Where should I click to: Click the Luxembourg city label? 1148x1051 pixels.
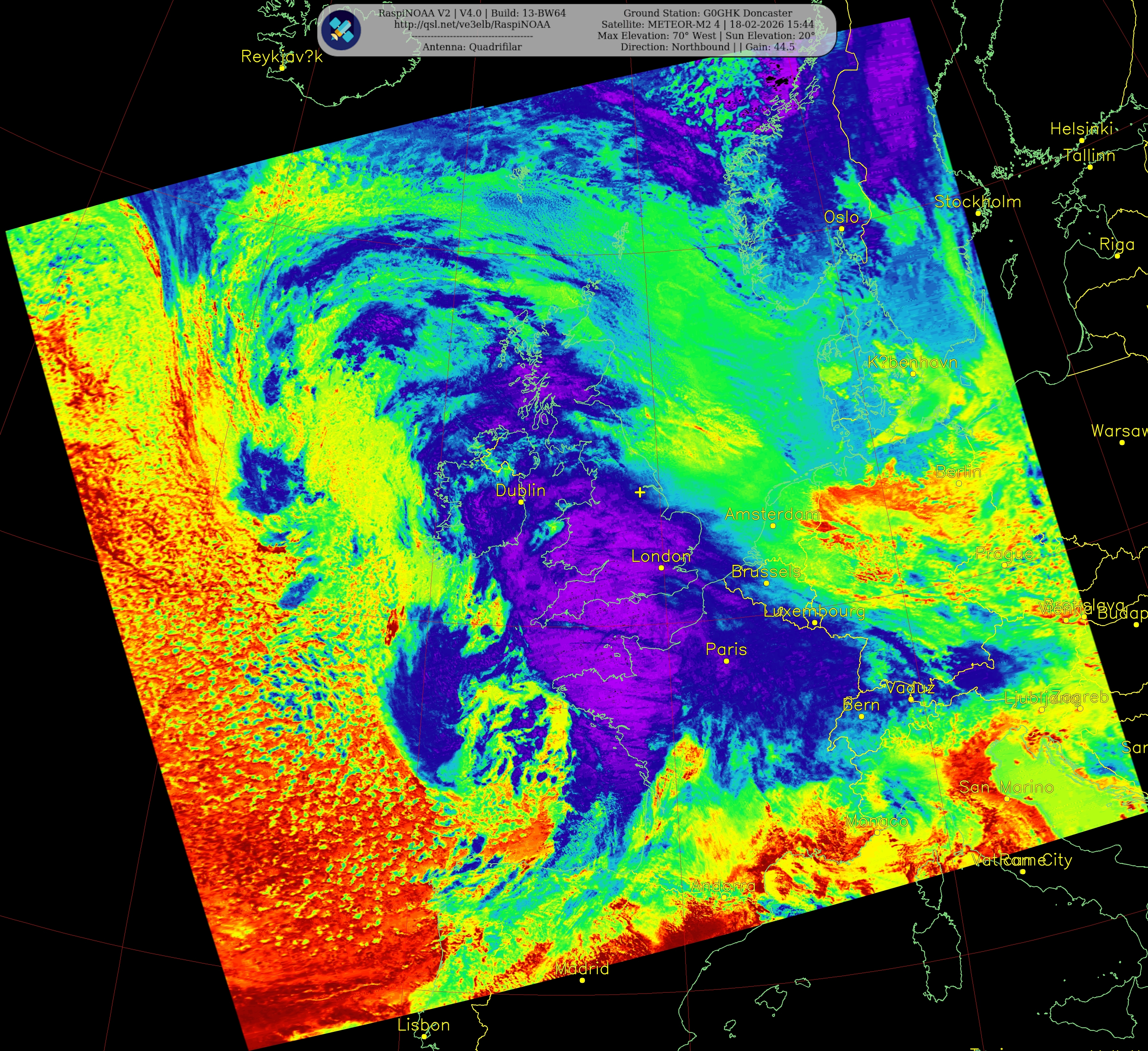coord(814,611)
